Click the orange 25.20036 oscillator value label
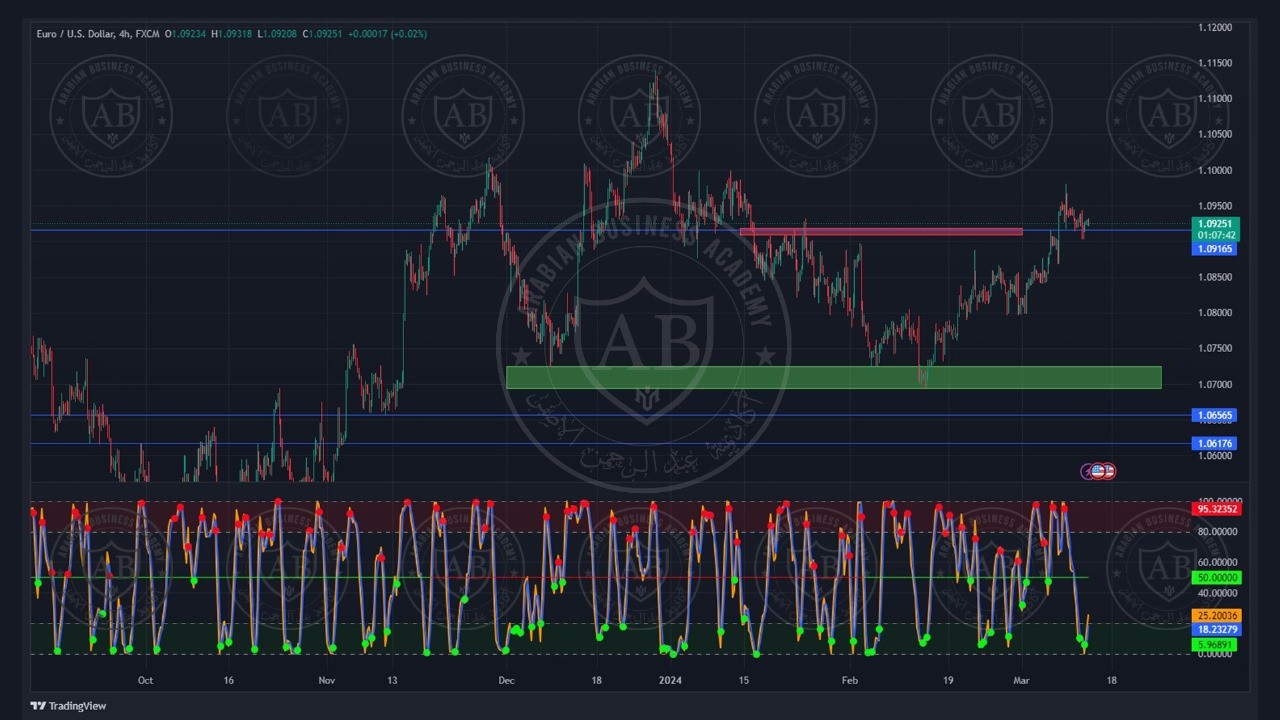This screenshot has width=1280, height=720. point(1216,615)
